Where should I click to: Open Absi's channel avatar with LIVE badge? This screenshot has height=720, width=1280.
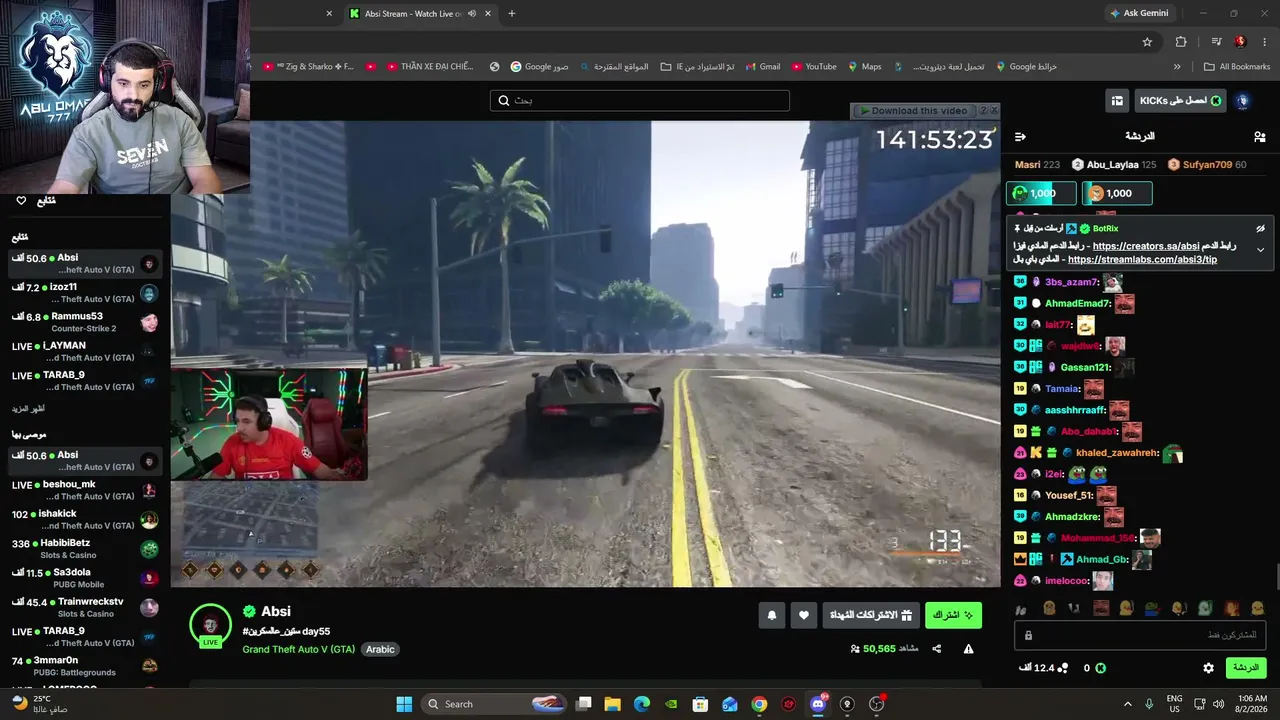210,625
